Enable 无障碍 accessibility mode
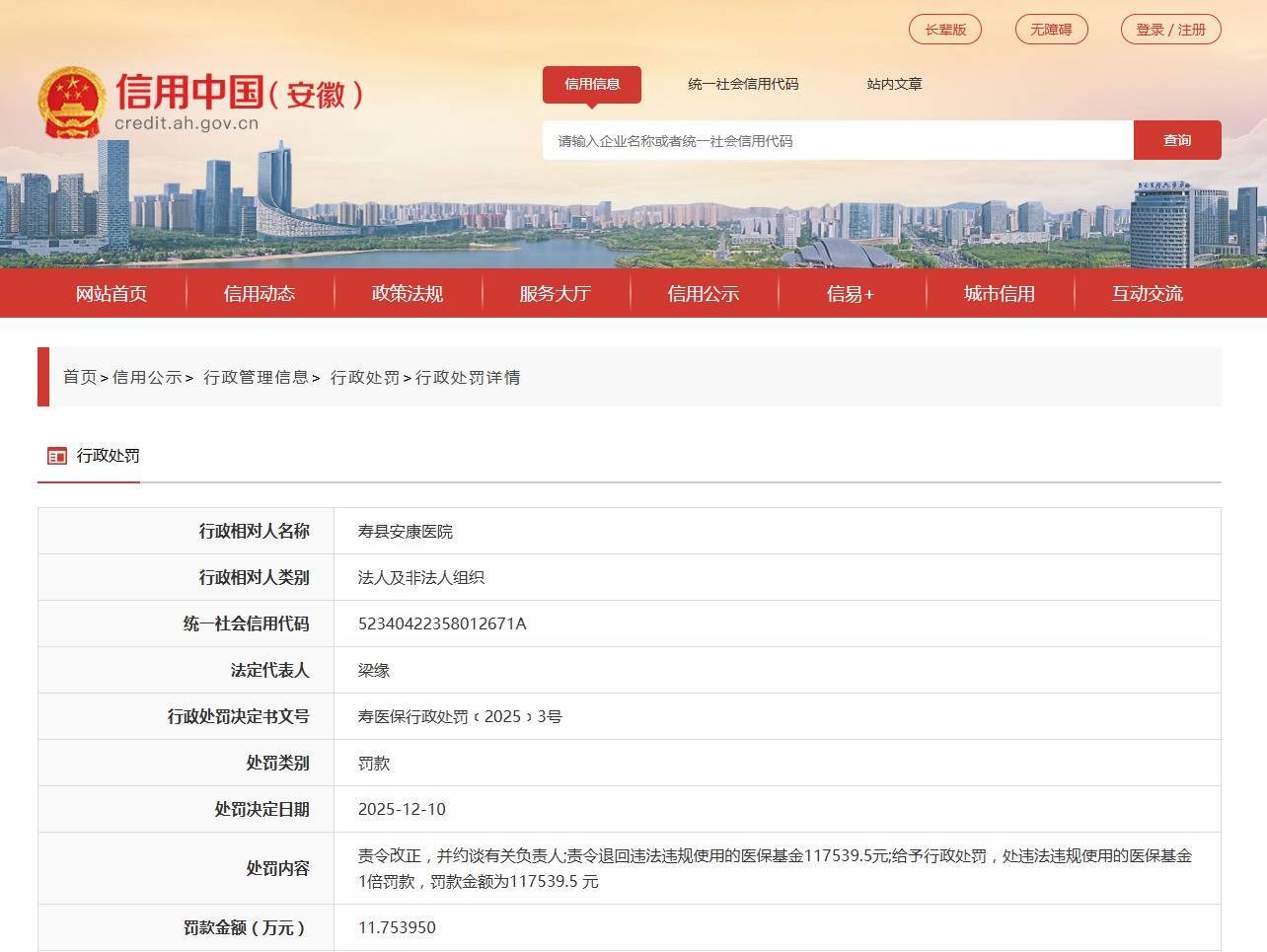This screenshot has width=1267, height=952. (x=1051, y=30)
